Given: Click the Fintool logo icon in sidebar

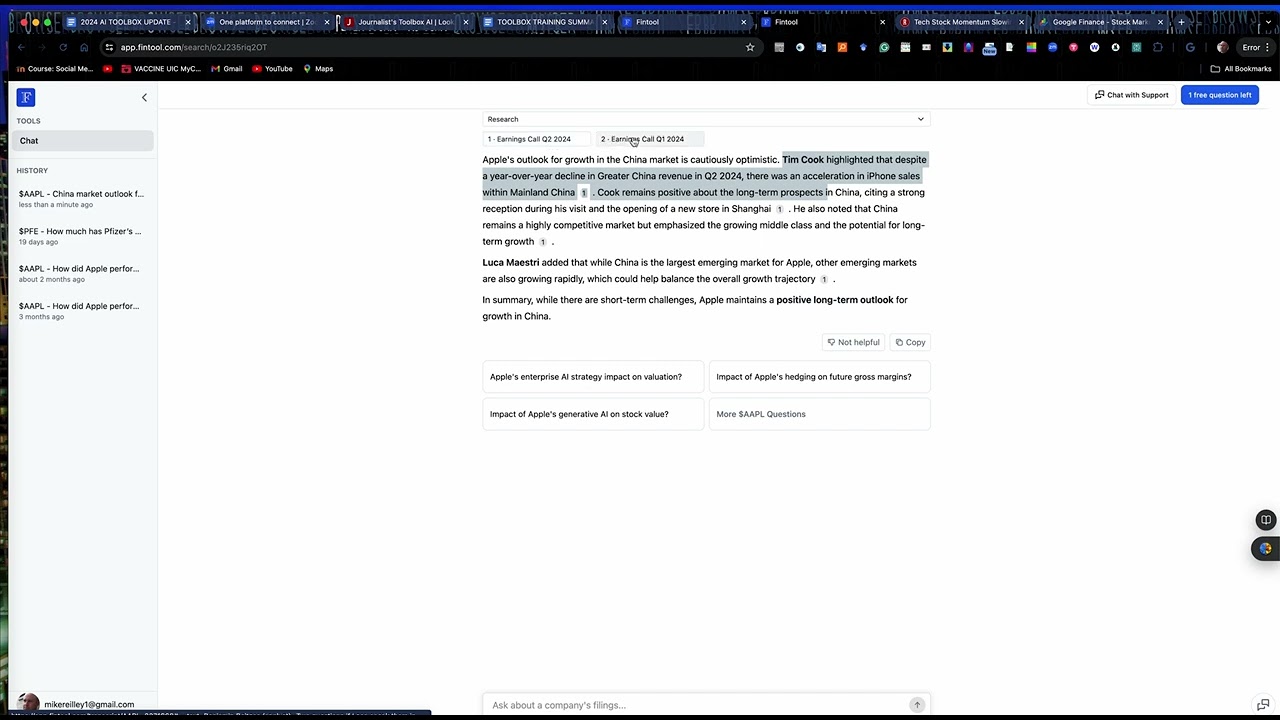Looking at the screenshot, I should (x=26, y=97).
